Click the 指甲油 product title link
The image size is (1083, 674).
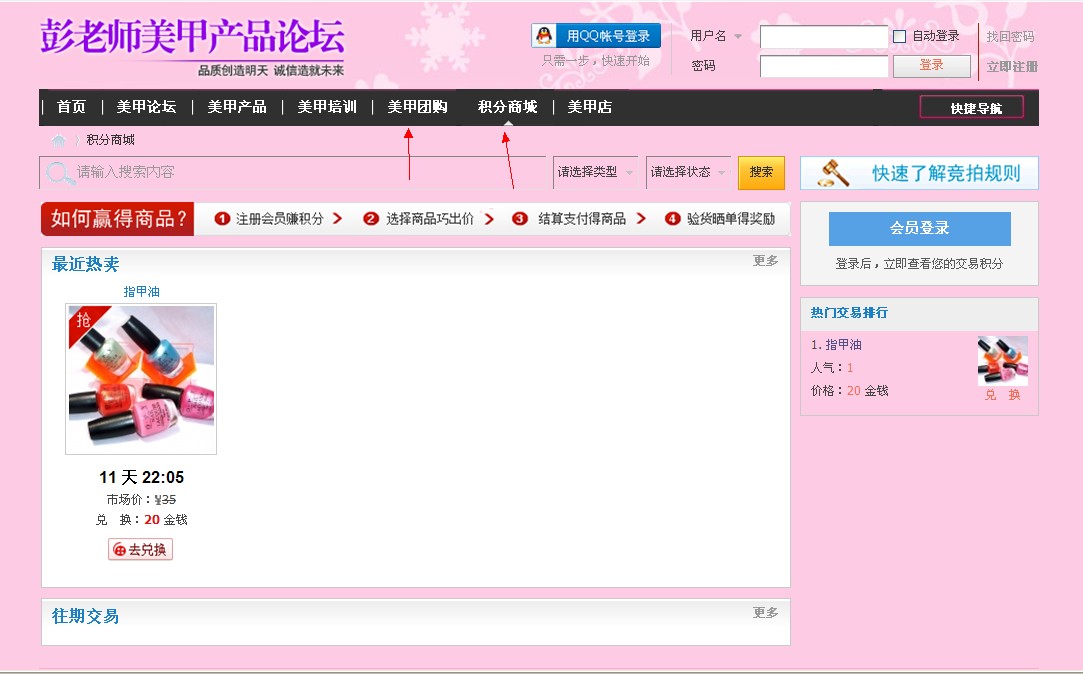coord(141,291)
